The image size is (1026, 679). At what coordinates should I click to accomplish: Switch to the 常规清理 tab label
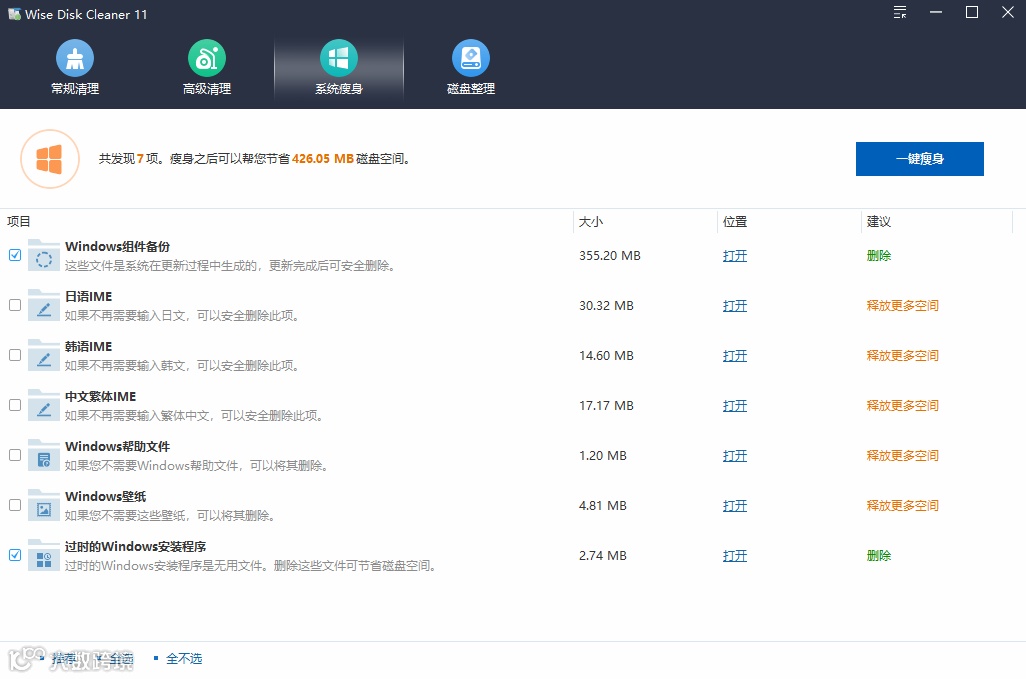tap(75, 89)
